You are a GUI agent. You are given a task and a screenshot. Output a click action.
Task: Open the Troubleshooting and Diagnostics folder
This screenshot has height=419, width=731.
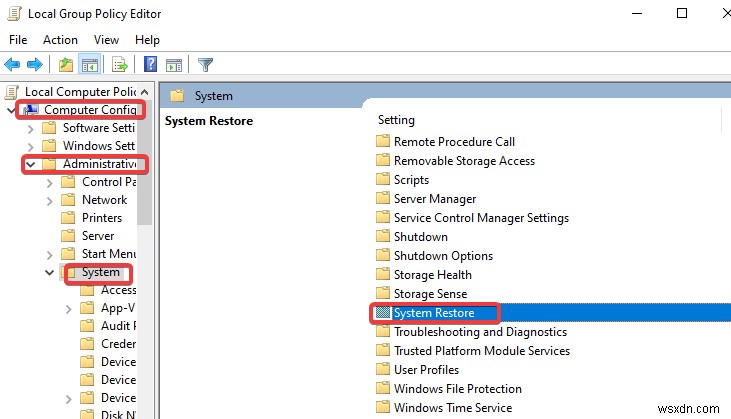480,332
